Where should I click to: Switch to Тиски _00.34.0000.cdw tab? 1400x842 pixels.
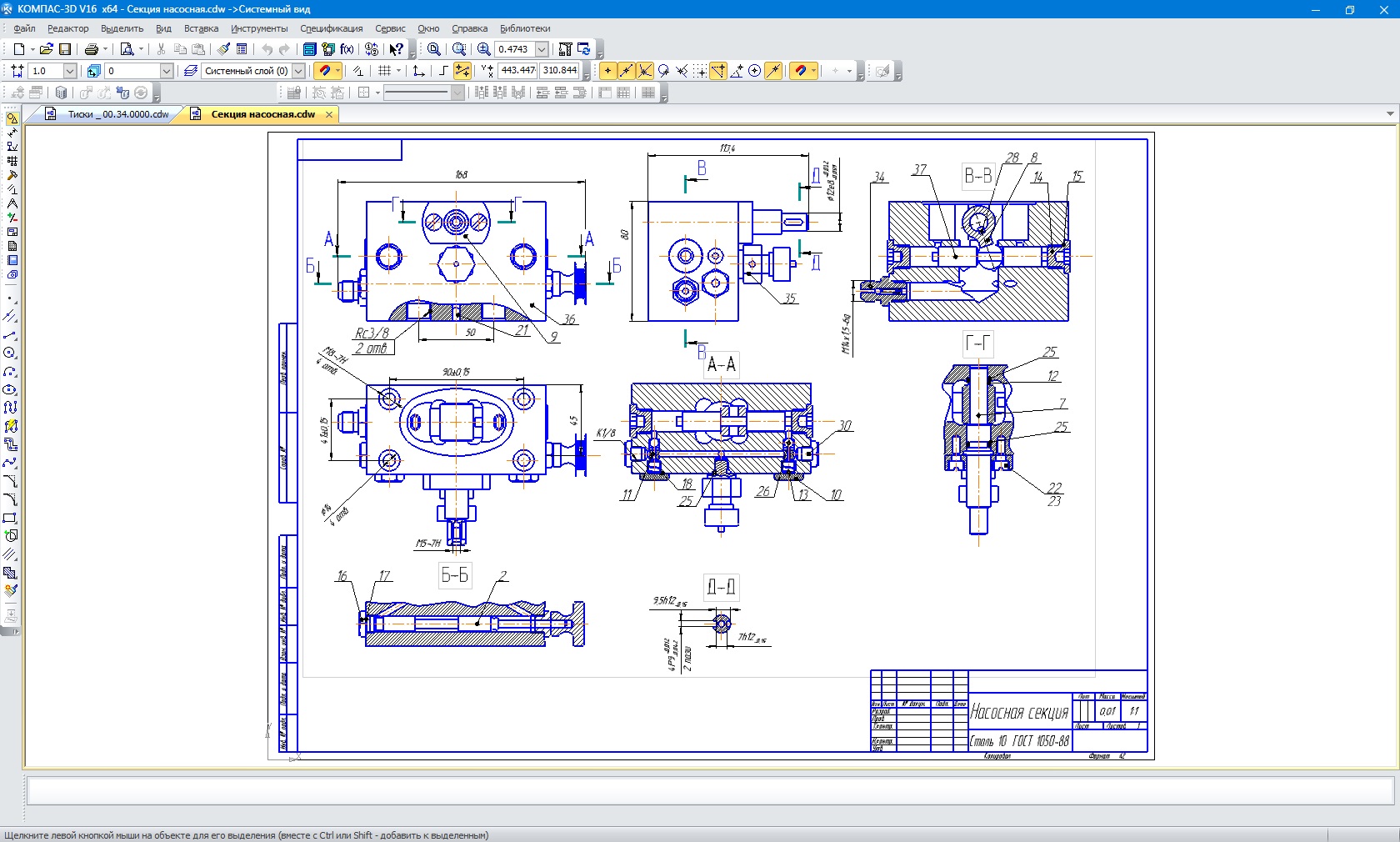coord(118,114)
